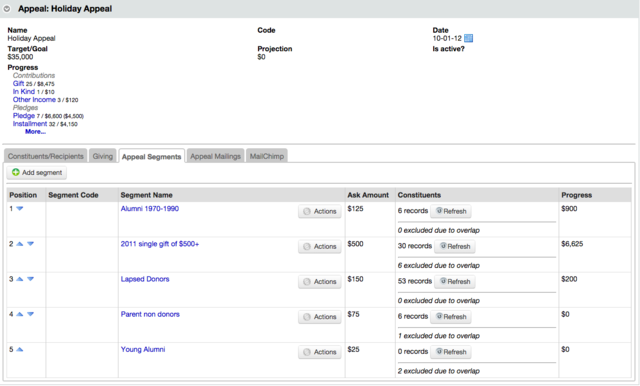The image size is (640, 386).
Task: Click '6 excluded due to overlap' text
Action: tap(439, 265)
